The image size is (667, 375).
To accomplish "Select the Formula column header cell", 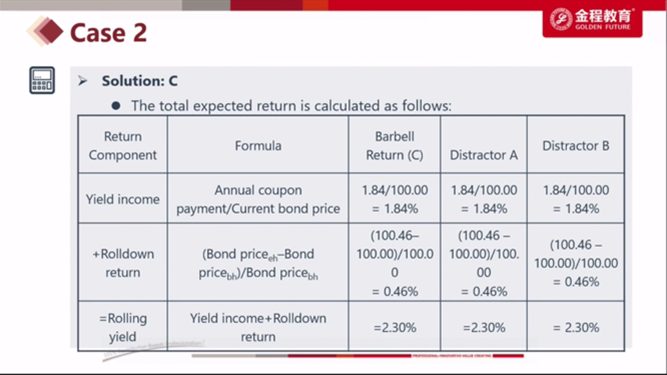I will [x=258, y=145].
